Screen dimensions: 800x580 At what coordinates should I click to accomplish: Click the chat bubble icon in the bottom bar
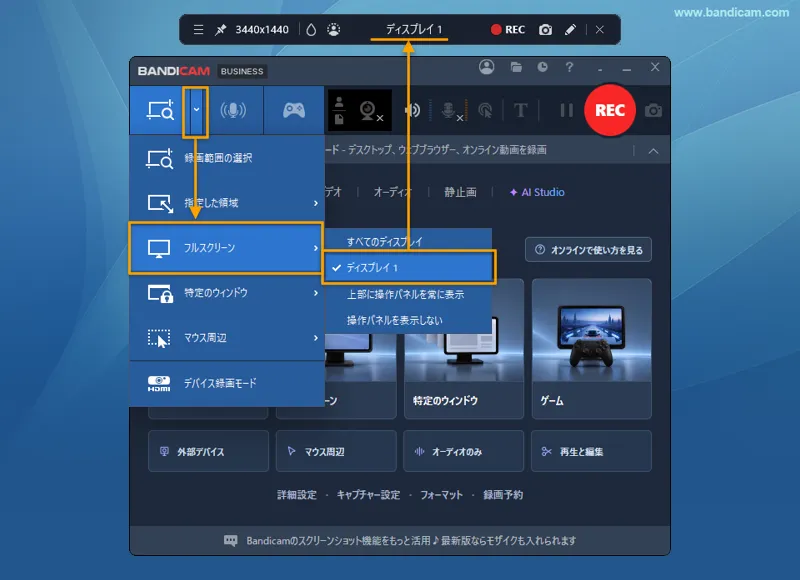coord(231,541)
